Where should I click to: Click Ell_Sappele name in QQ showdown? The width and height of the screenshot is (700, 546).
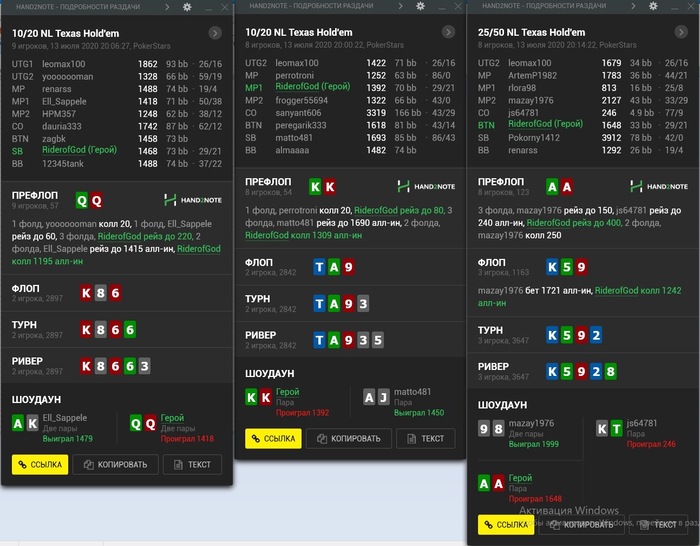[65, 417]
